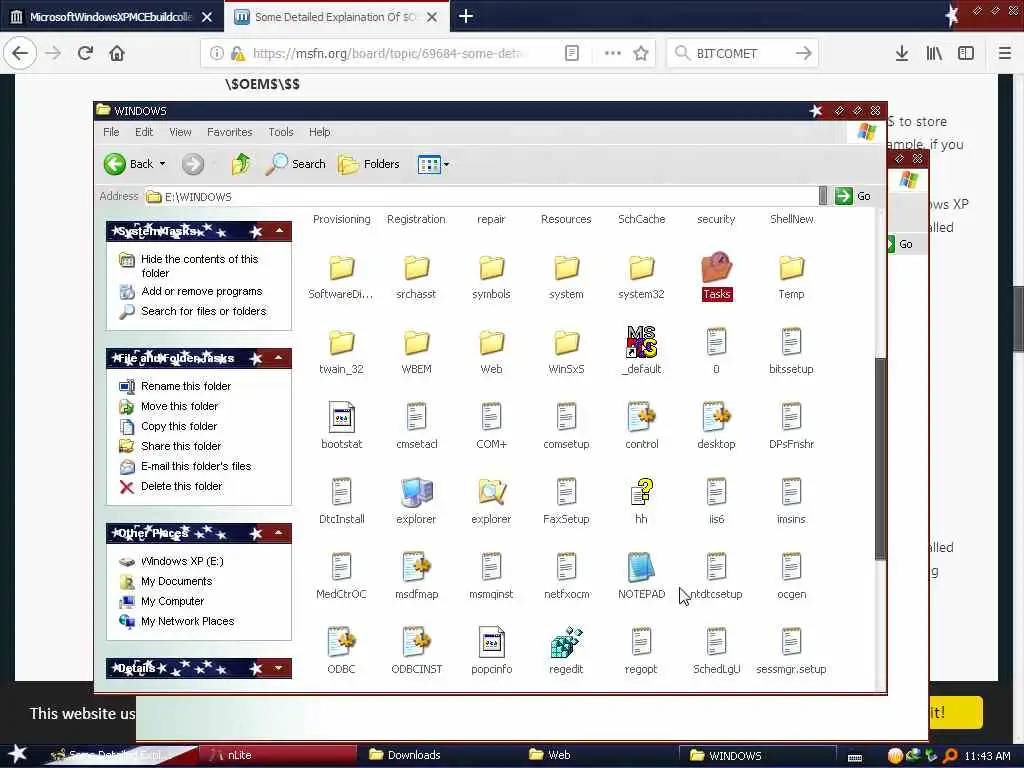Click the Back button in Explorer
This screenshot has width=1024, height=768.
pyautogui.click(x=128, y=164)
